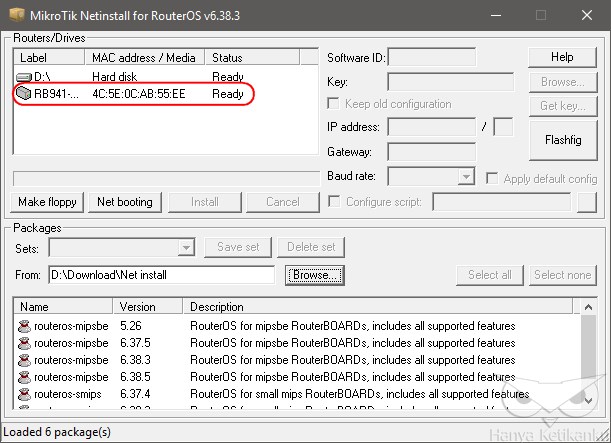Click the routeros-mipsbe 6.38.5 package icon
This screenshot has width=611, height=443.
coord(24,377)
